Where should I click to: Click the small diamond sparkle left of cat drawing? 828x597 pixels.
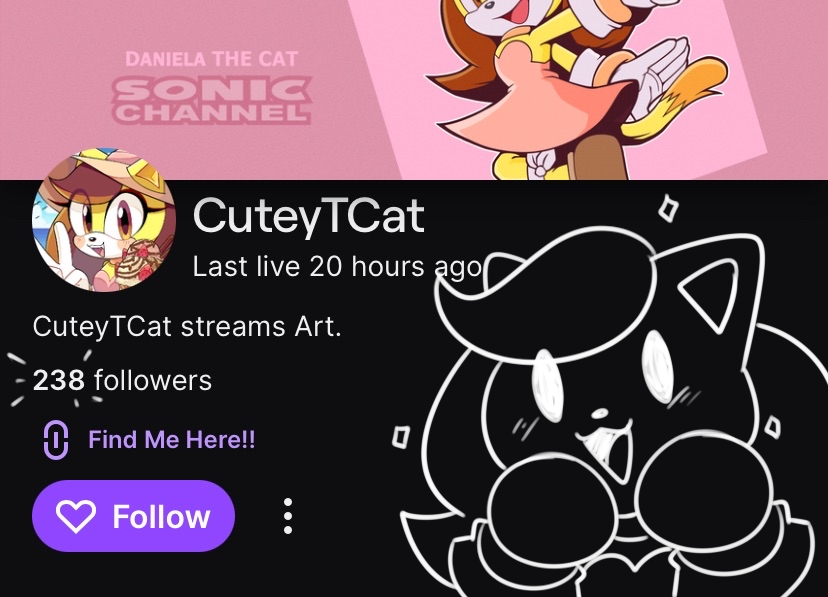coord(400,436)
